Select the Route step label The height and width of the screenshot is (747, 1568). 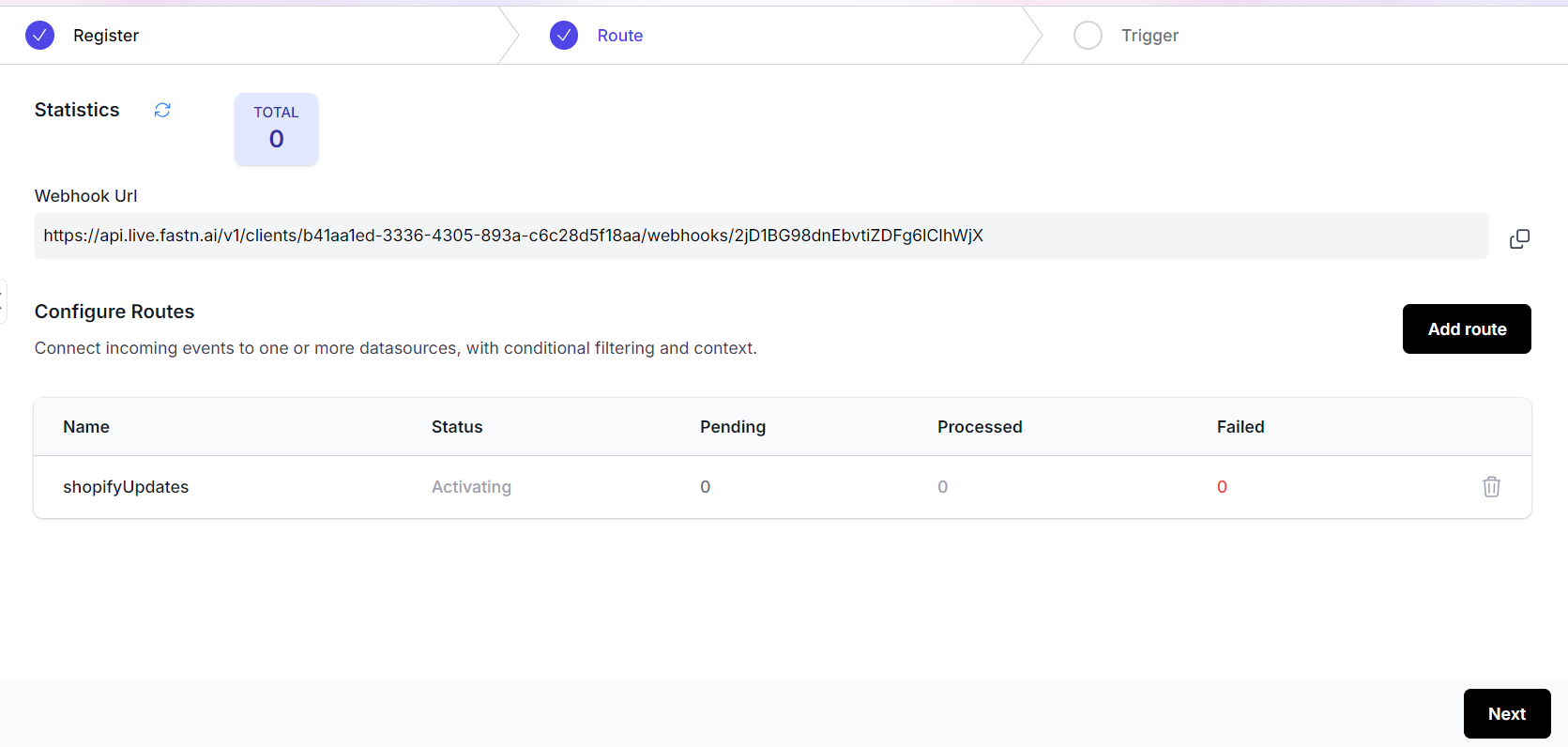tap(620, 36)
